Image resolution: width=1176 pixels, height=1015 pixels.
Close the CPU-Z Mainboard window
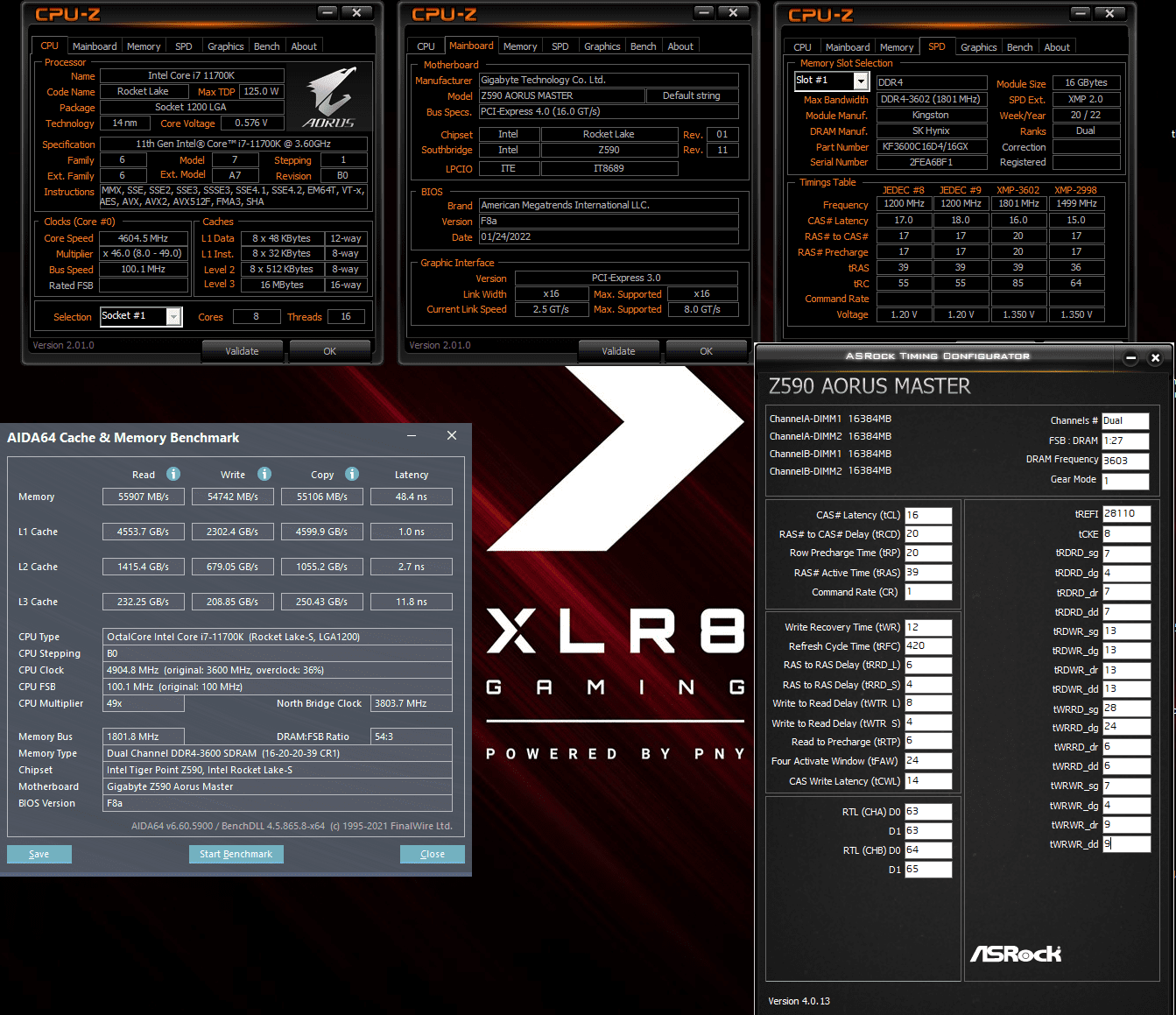tap(733, 12)
